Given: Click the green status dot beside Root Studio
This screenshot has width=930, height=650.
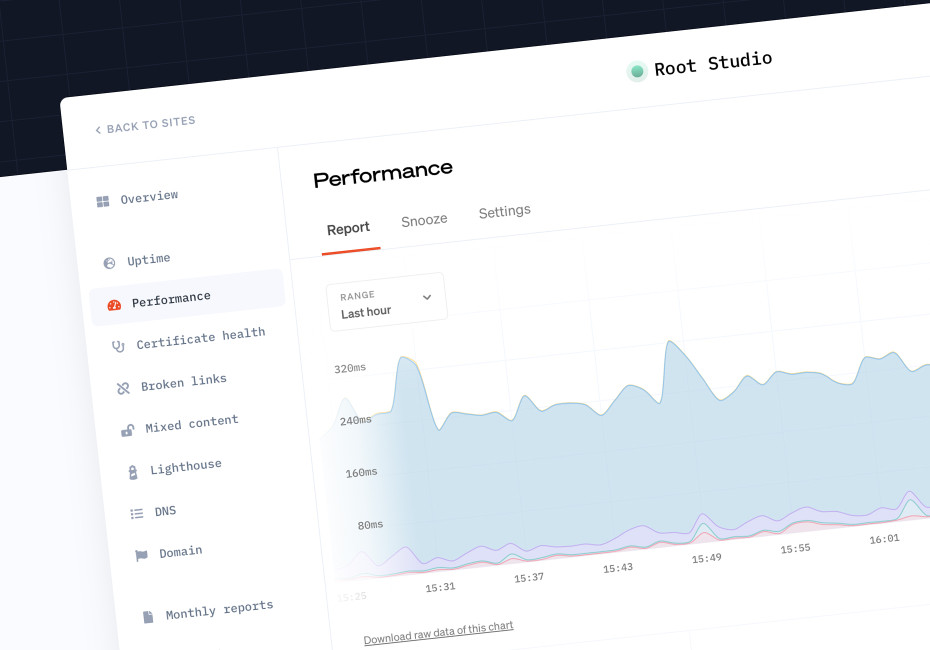Looking at the screenshot, I should [x=637, y=72].
